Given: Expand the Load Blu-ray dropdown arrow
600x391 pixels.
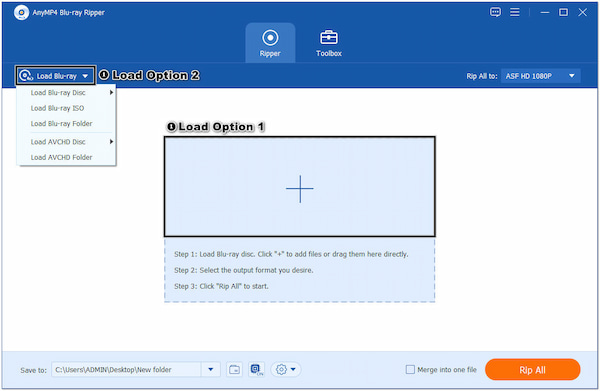Looking at the screenshot, I should click(x=85, y=76).
